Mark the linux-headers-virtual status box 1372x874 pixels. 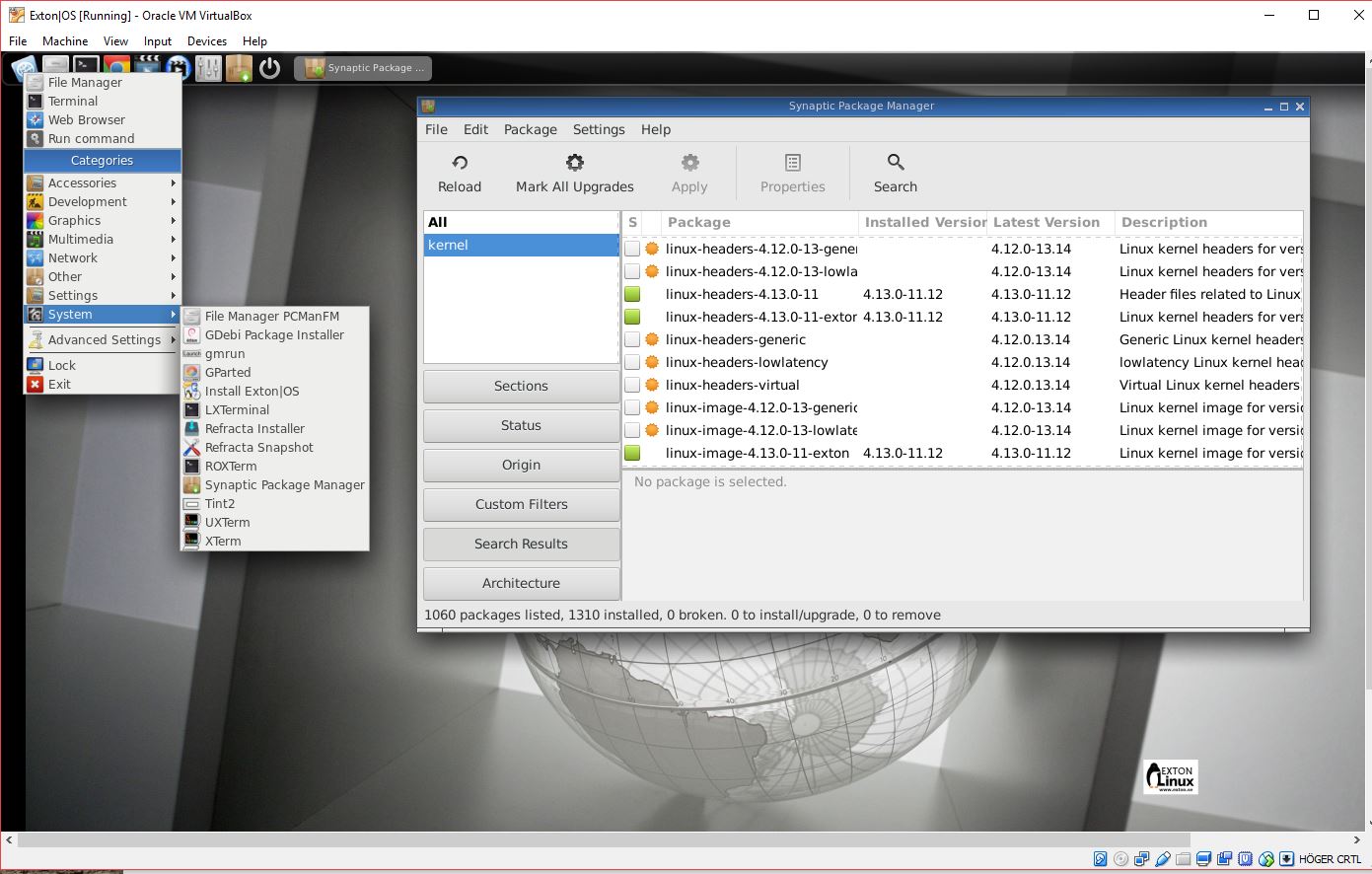[x=632, y=385]
